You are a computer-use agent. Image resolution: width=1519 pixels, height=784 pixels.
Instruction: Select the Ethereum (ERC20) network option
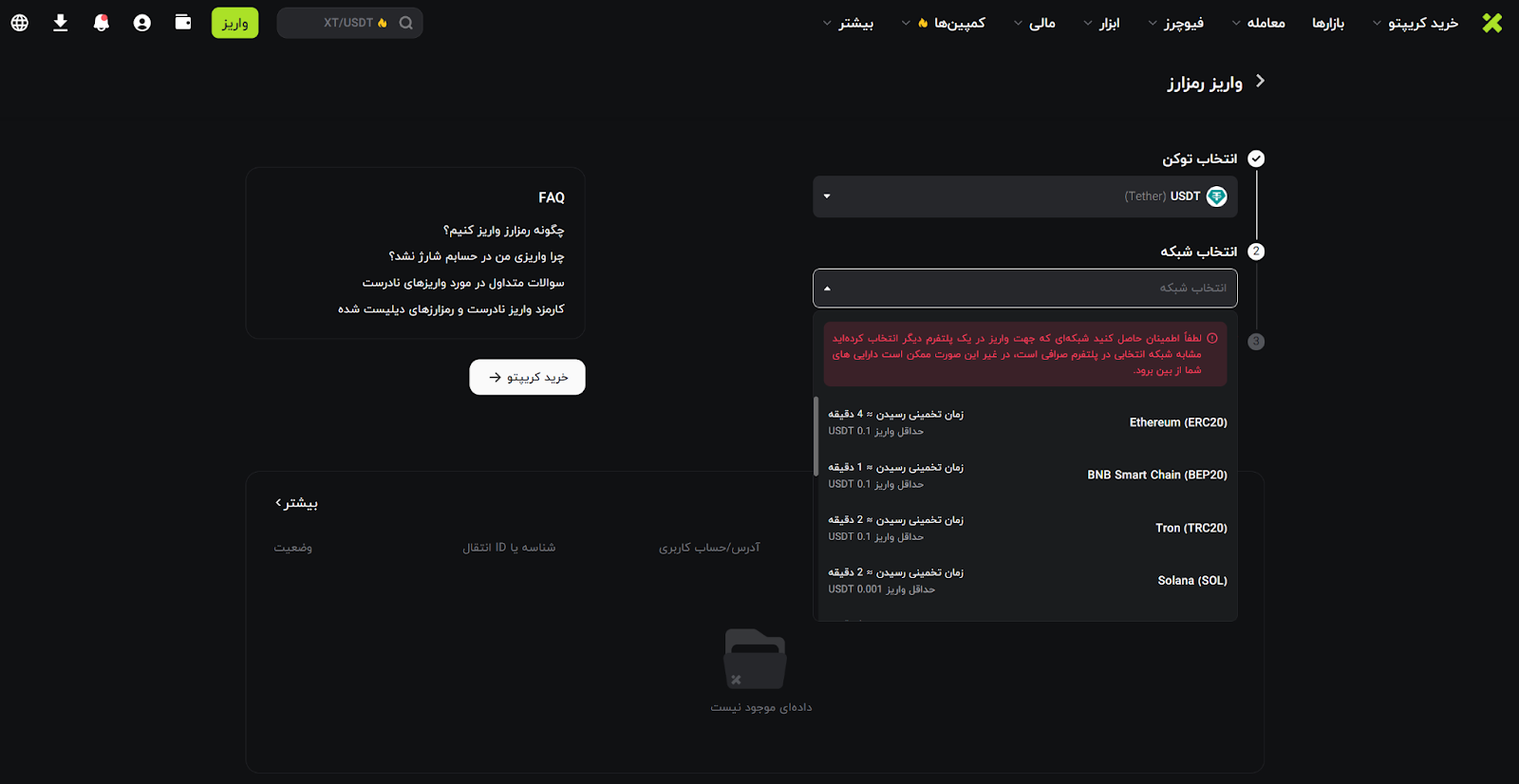coord(1025,422)
